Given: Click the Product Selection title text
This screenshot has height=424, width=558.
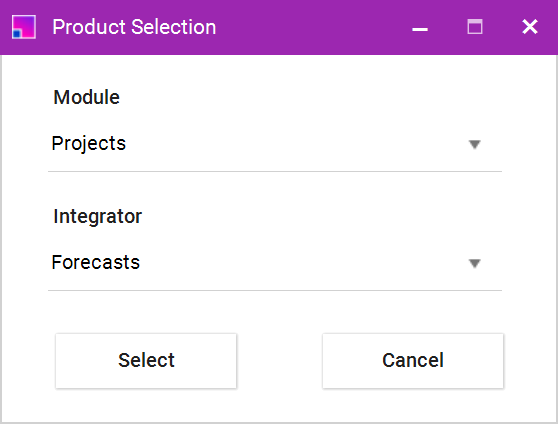Looking at the screenshot, I should 134,27.
